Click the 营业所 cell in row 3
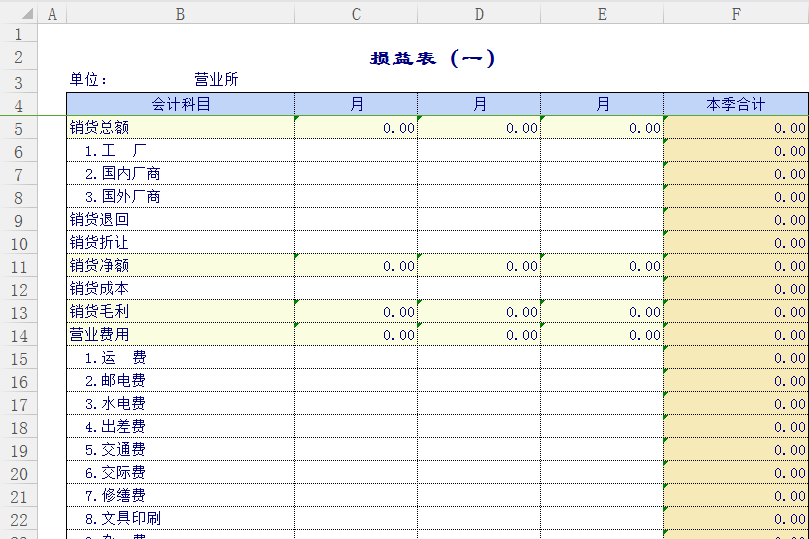 tap(216, 80)
